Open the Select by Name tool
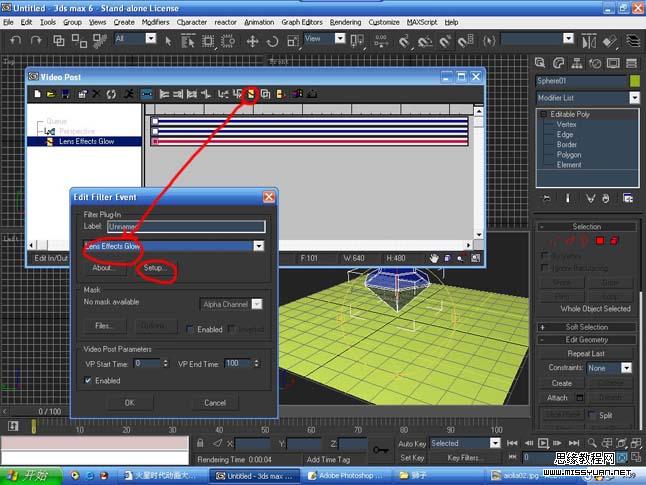Viewport: 646px width, 485px height. click(x=188, y=41)
